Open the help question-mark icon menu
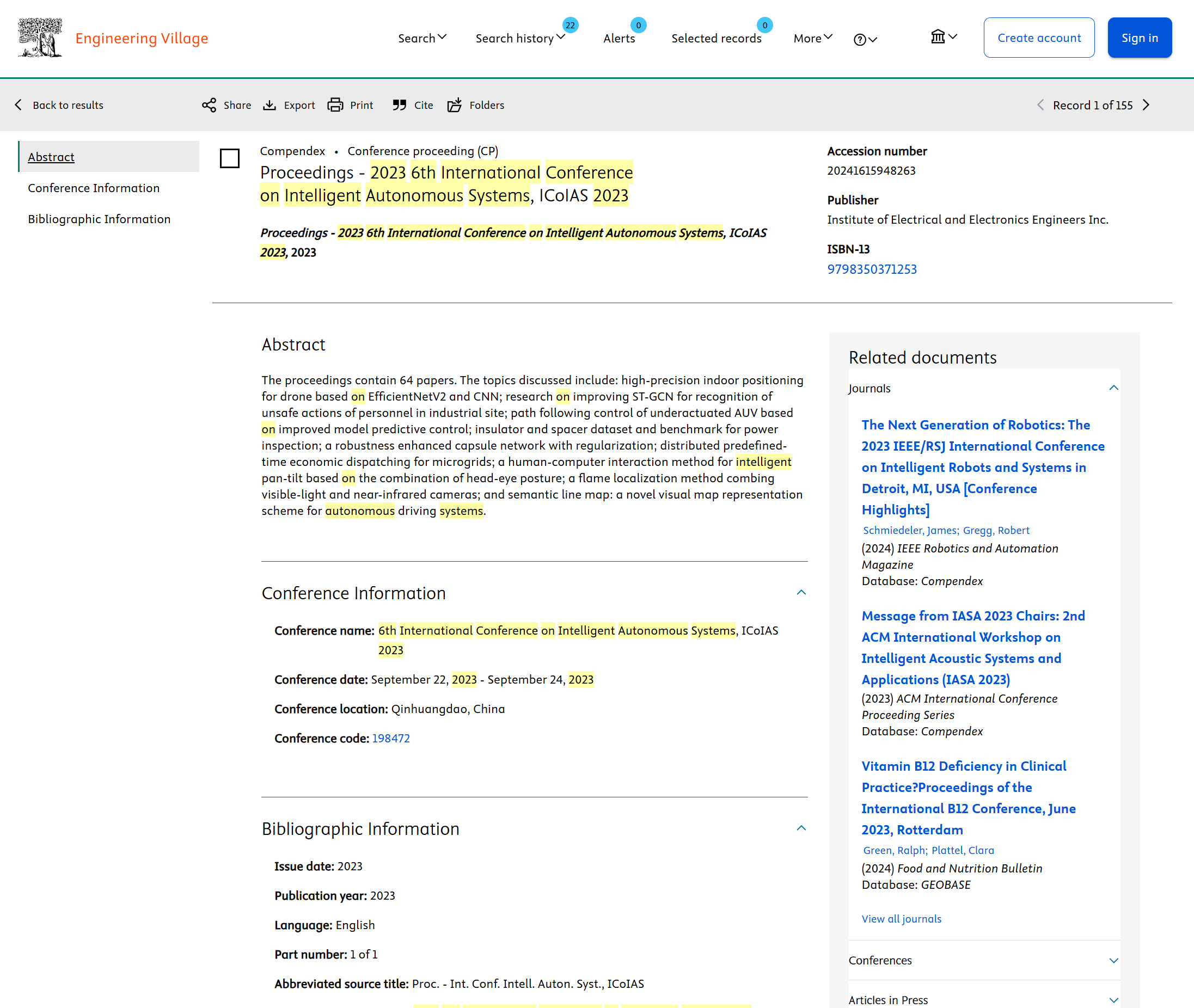 click(865, 39)
